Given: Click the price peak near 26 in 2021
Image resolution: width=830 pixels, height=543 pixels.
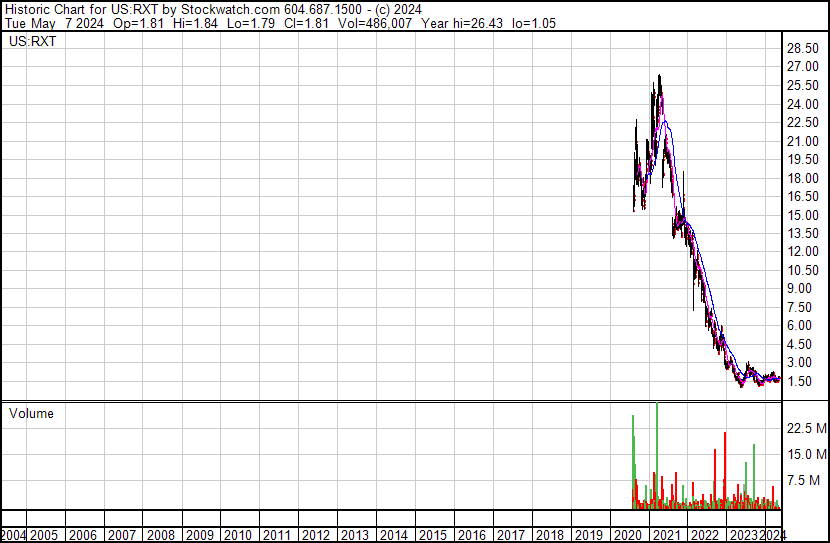Looking at the screenshot, I should click(658, 78).
